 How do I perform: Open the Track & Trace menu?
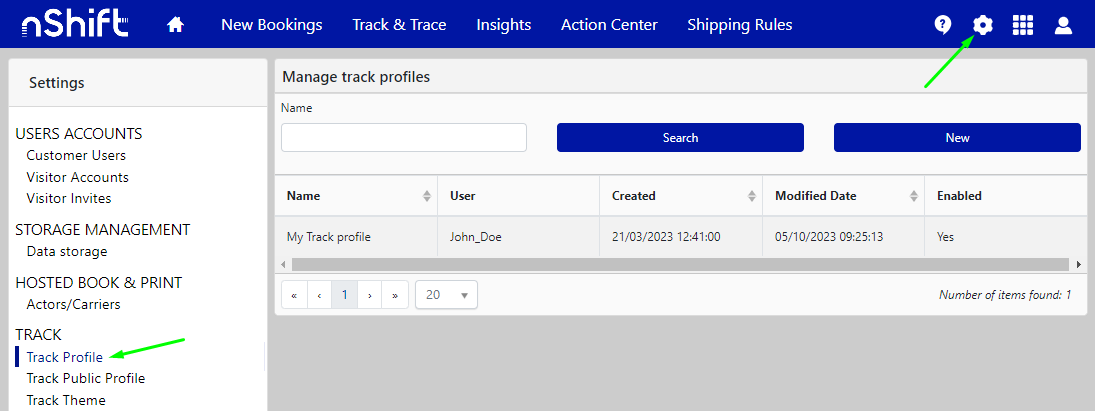click(x=399, y=25)
